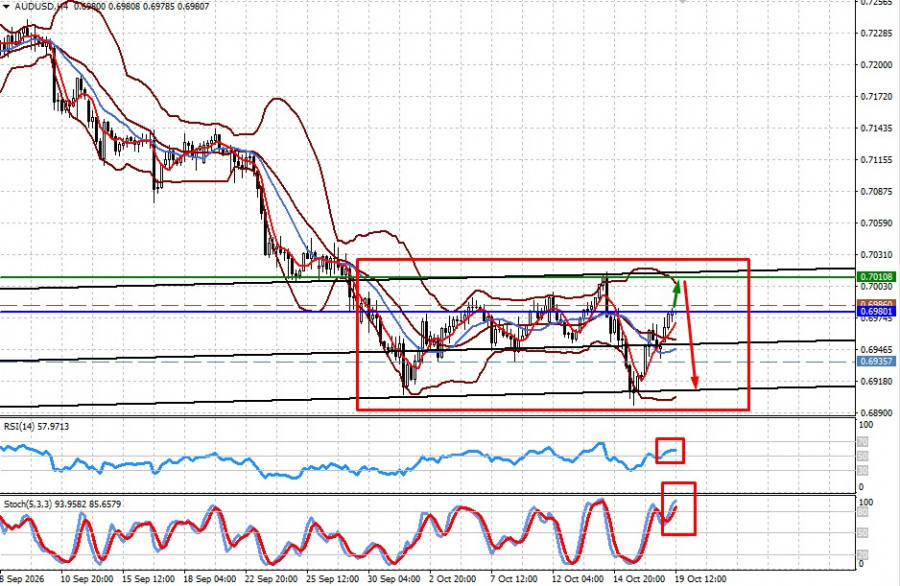
Task: Open the chart menu triangle beside AUDUSD
Action: coord(6,7)
